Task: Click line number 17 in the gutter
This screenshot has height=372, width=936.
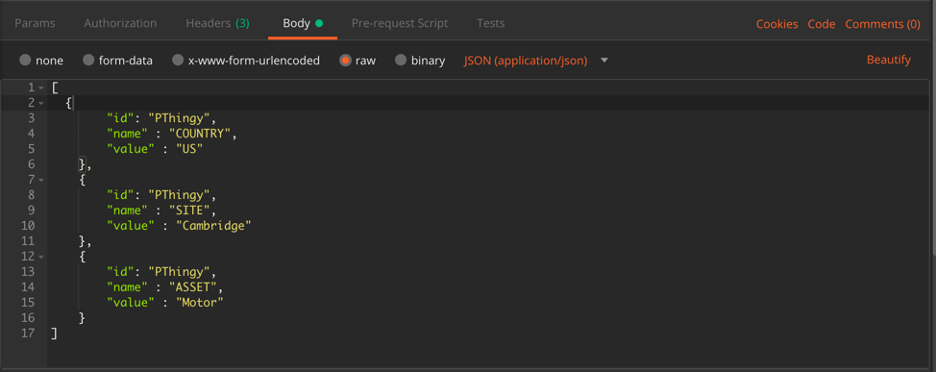Action: click(x=28, y=333)
